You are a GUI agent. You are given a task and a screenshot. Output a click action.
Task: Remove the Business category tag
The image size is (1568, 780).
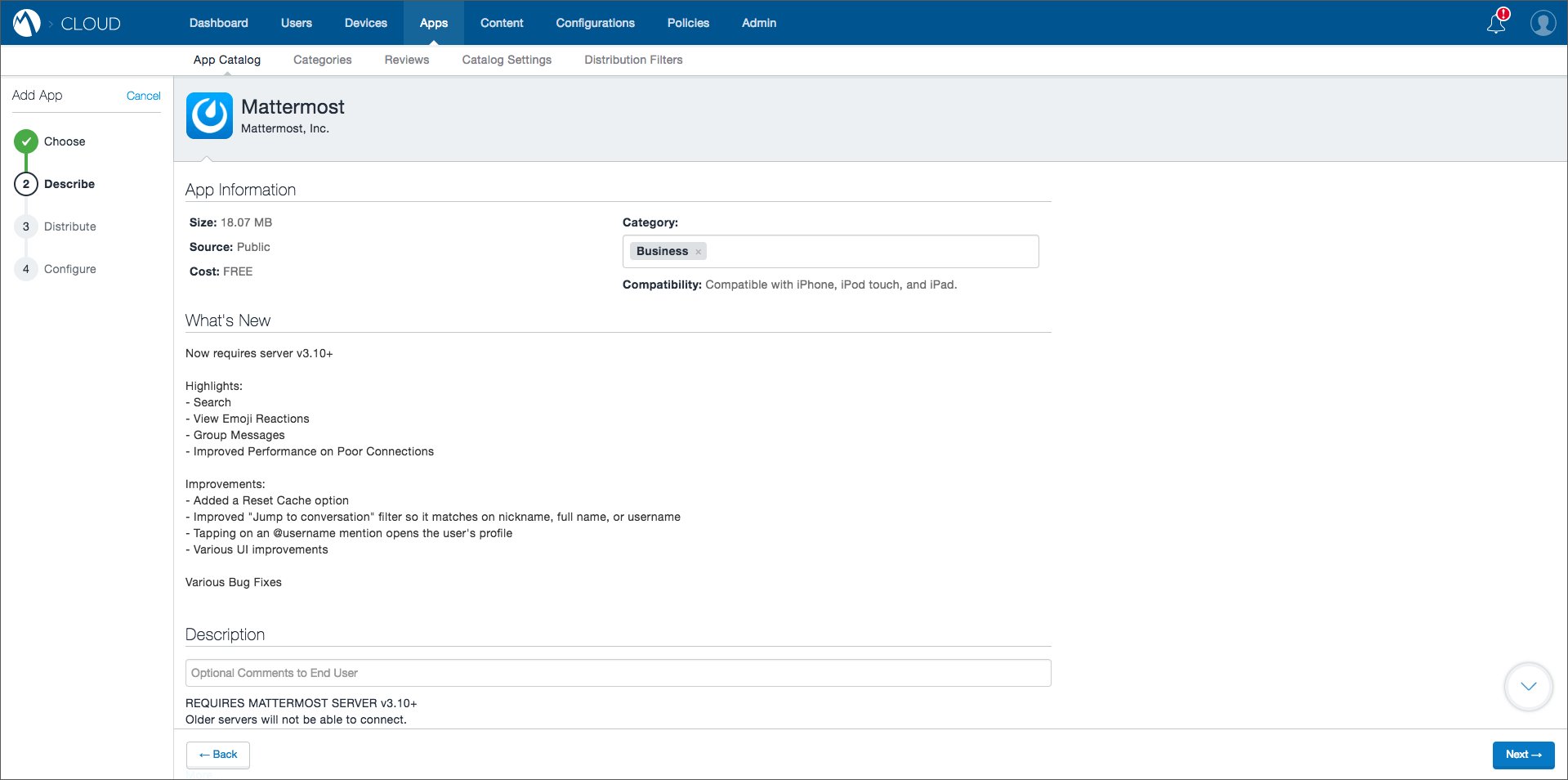coord(699,252)
